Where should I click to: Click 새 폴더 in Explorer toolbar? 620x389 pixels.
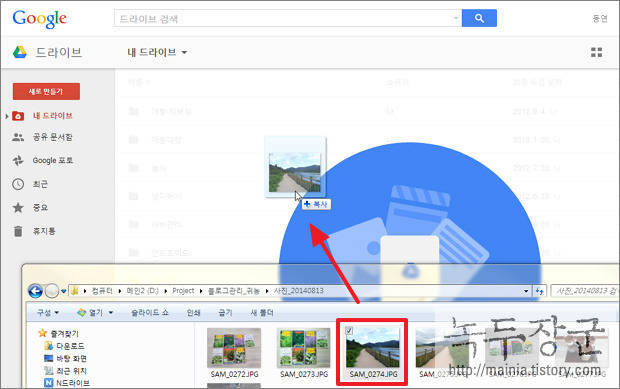pos(262,313)
